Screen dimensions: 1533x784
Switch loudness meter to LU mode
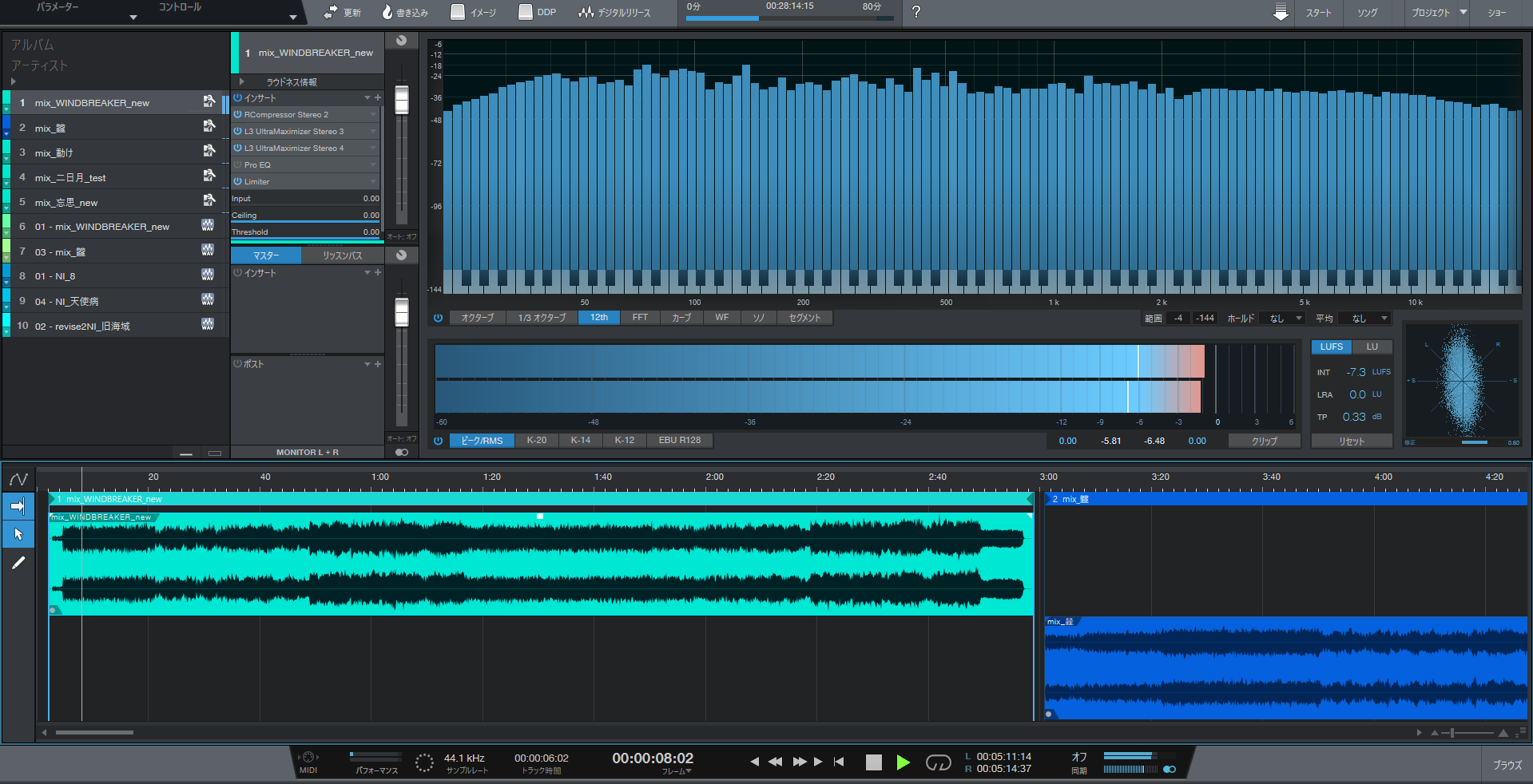point(1372,346)
